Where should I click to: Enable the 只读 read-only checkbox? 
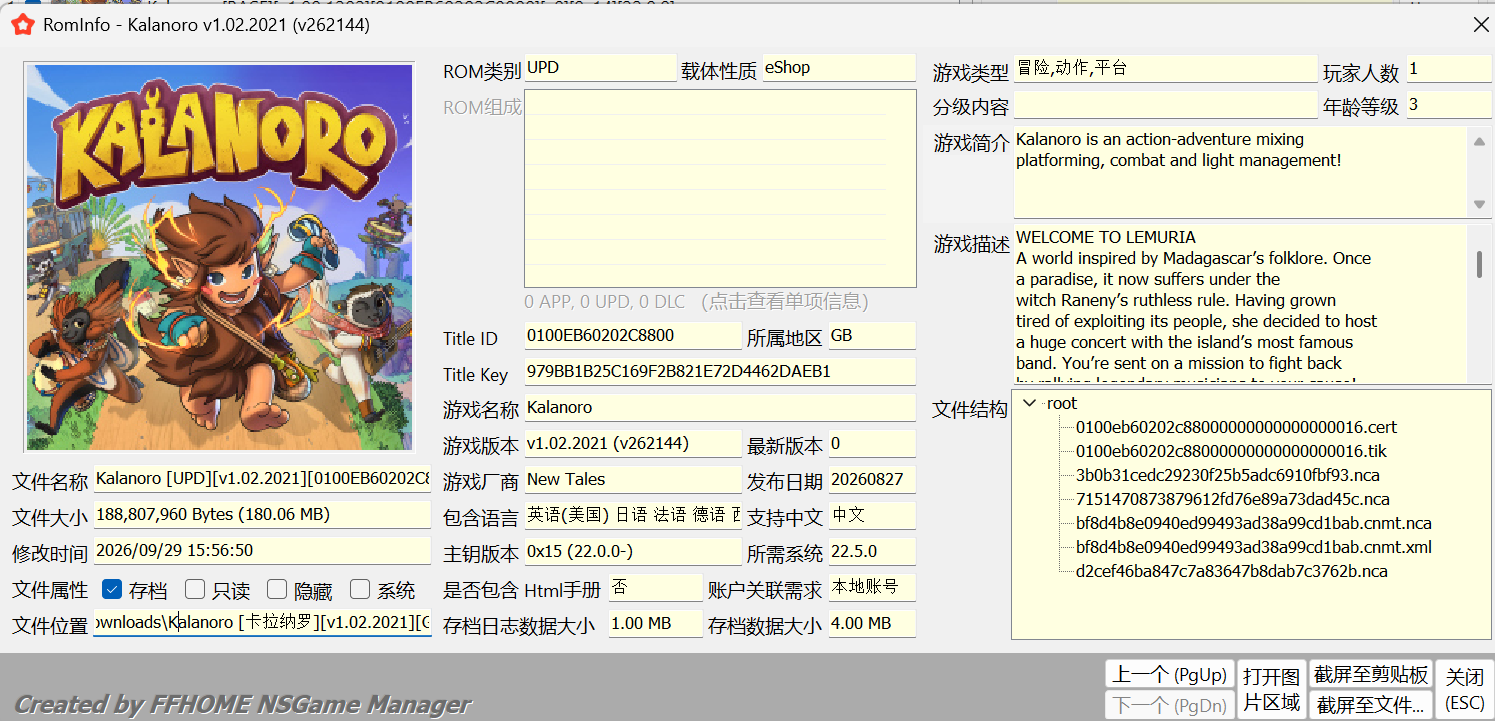(x=195, y=589)
